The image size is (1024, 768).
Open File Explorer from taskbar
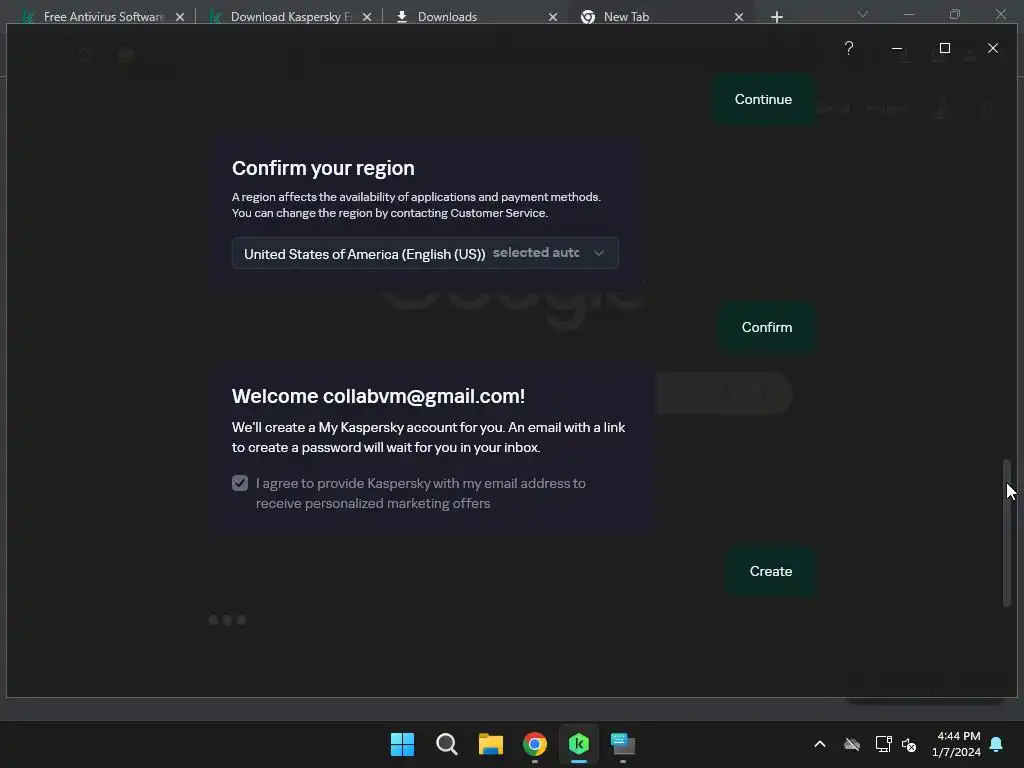pyautogui.click(x=490, y=744)
